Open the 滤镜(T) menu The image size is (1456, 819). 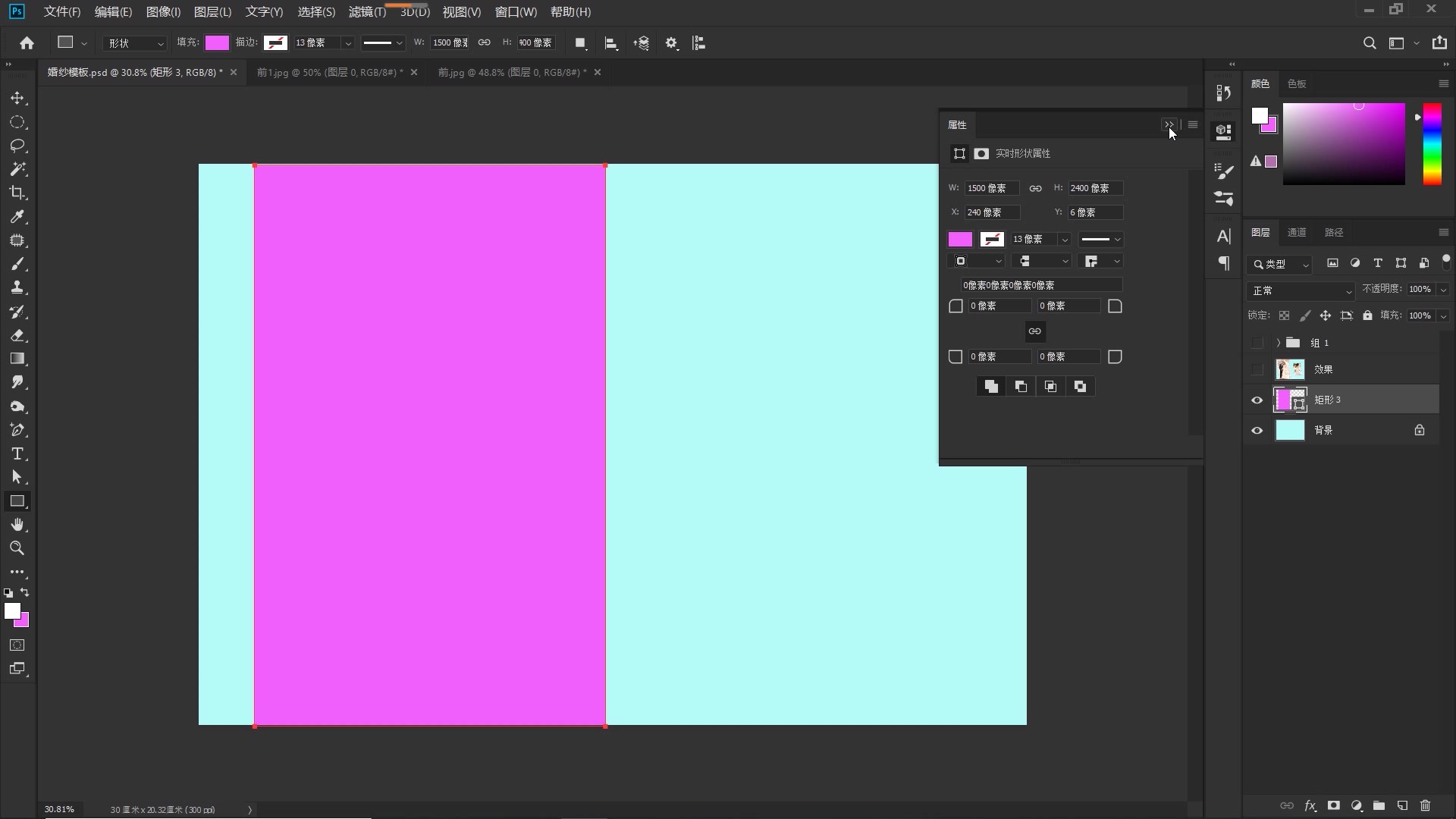pyautogui.click(x=367, y=12)
